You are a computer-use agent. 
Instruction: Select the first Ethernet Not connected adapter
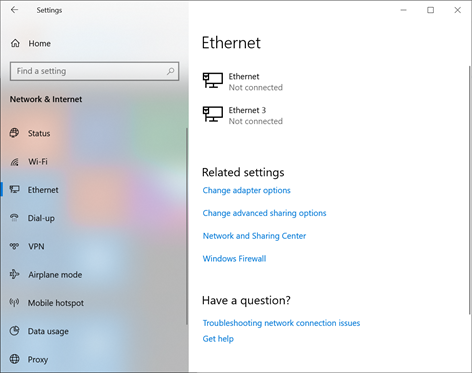tap(243, 82)
